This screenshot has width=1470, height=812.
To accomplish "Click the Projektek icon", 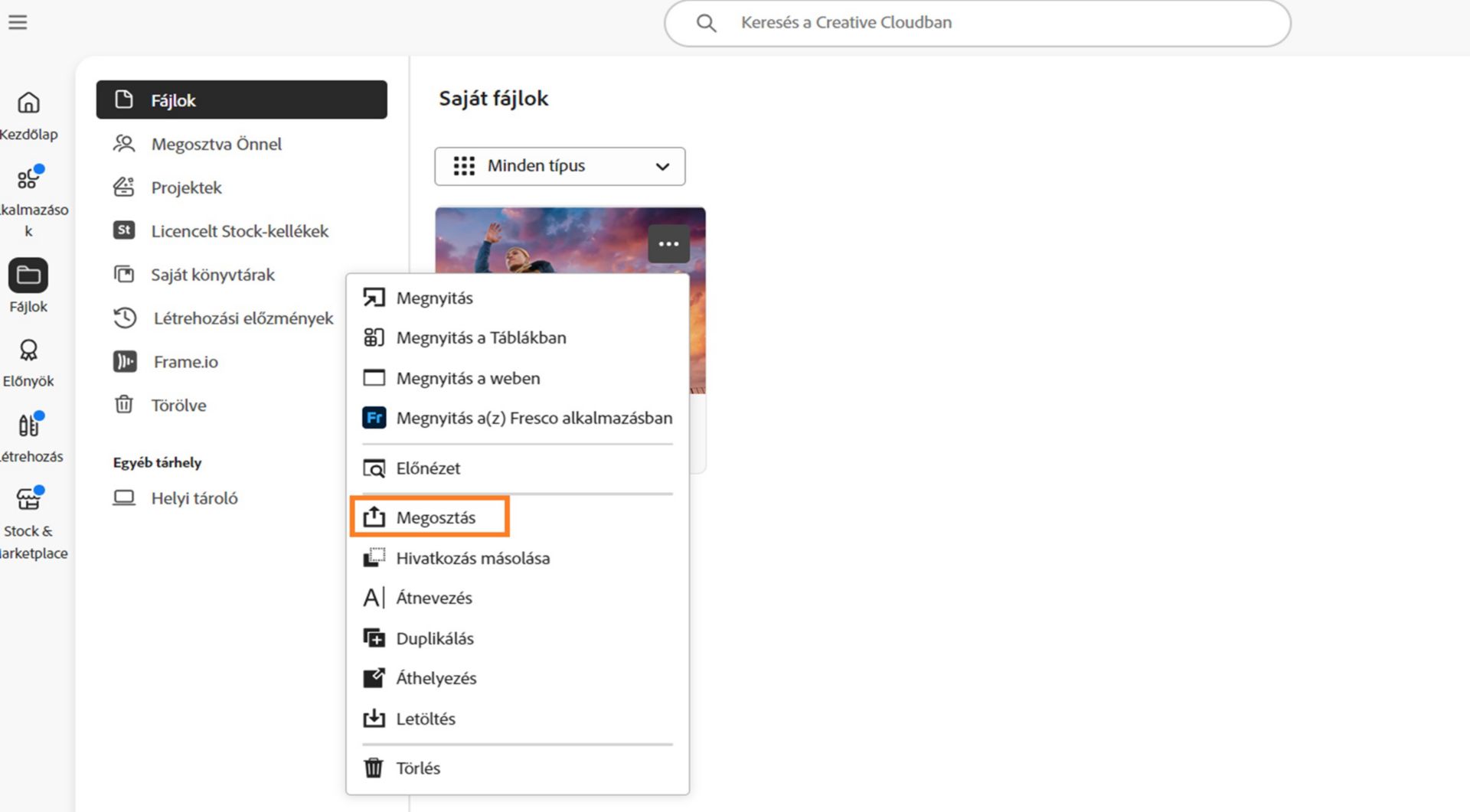I will (124, 187).
